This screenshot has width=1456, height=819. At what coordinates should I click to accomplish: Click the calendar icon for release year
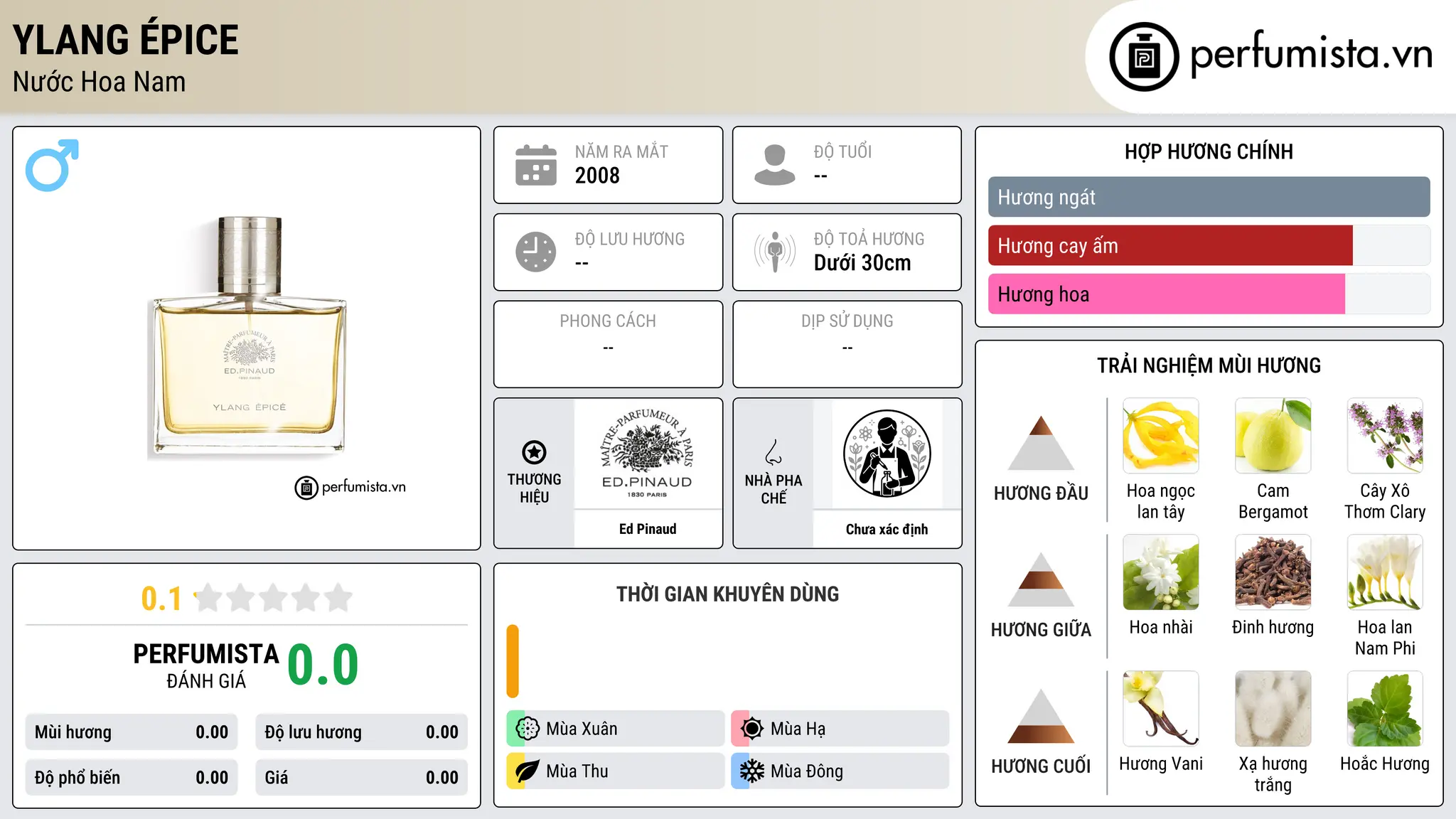(x=536, y=165)
